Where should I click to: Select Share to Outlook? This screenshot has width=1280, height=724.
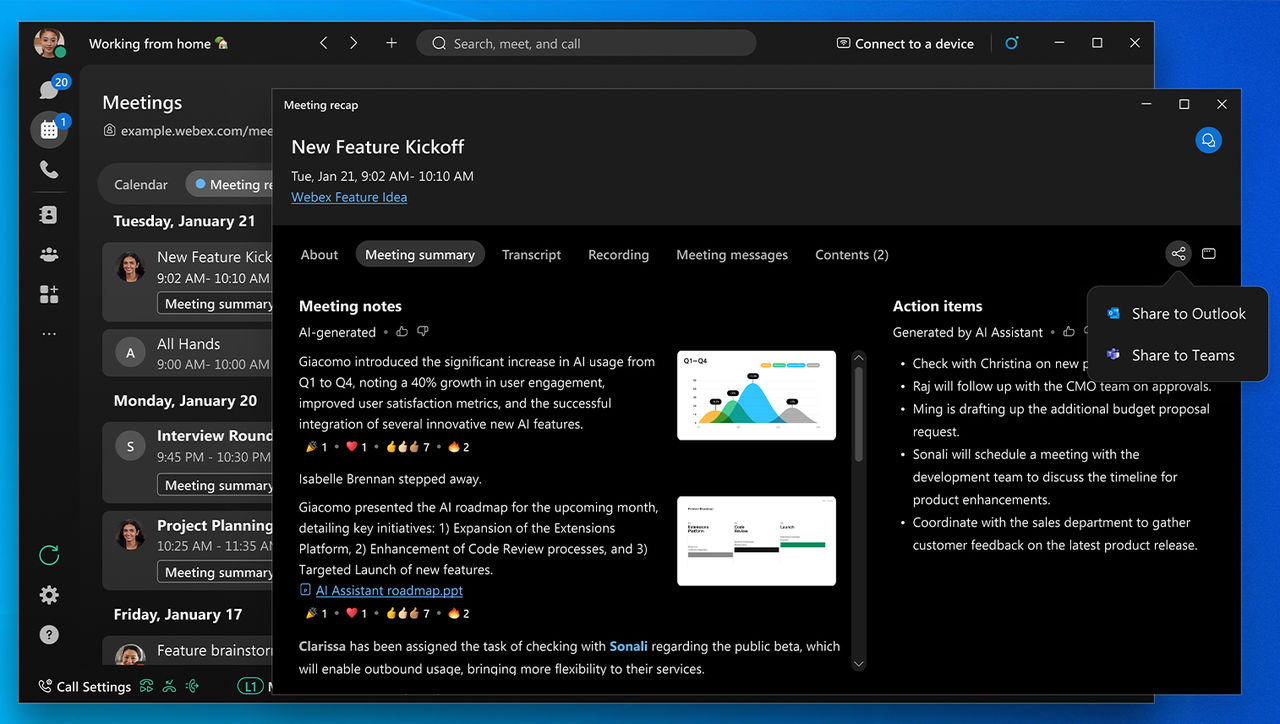point(1177,314)
